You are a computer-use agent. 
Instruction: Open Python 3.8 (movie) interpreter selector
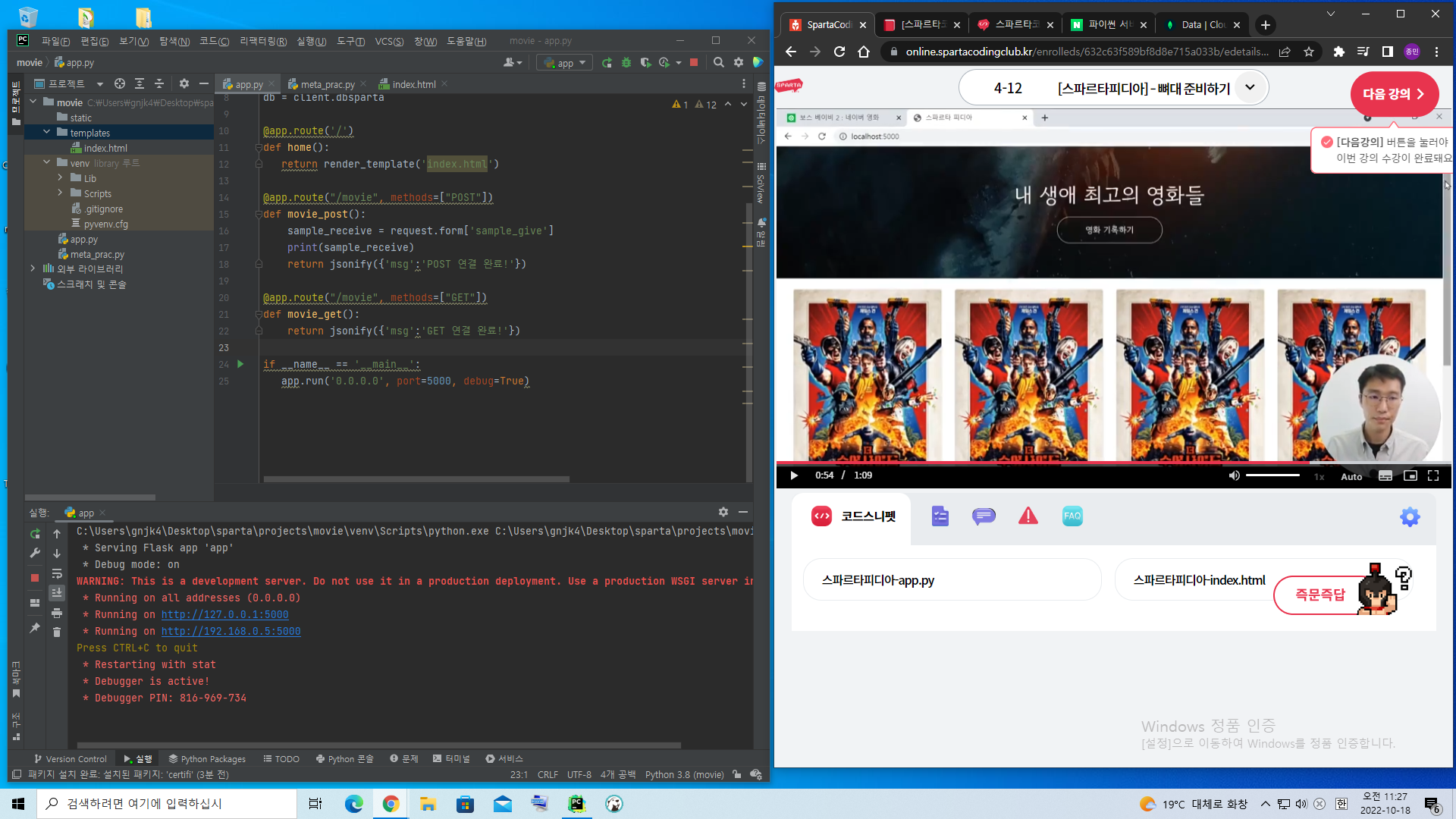point(684,774)
